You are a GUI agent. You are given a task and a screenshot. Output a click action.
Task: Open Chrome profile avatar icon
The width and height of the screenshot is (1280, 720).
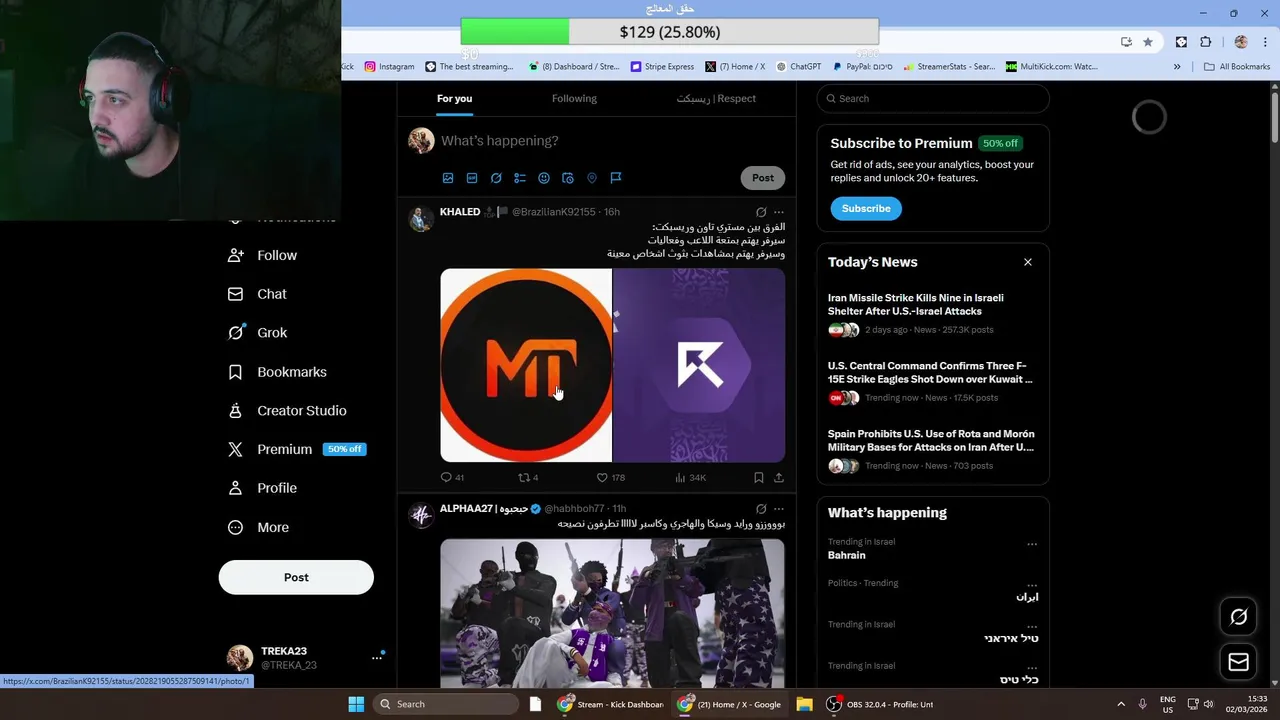pyautogui.click(x=1241, y=42)
